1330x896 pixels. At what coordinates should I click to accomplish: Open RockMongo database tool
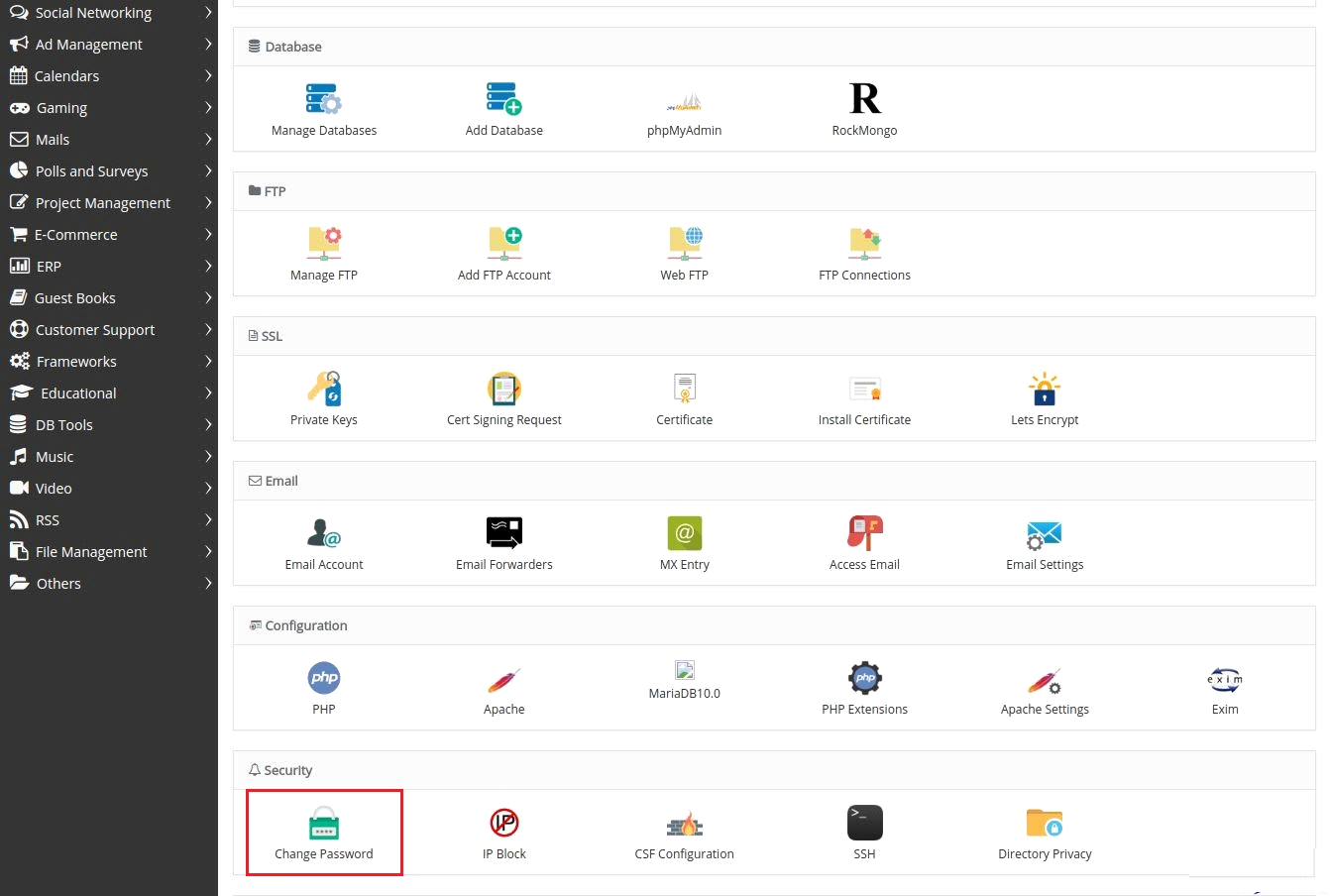pos(864,99)
